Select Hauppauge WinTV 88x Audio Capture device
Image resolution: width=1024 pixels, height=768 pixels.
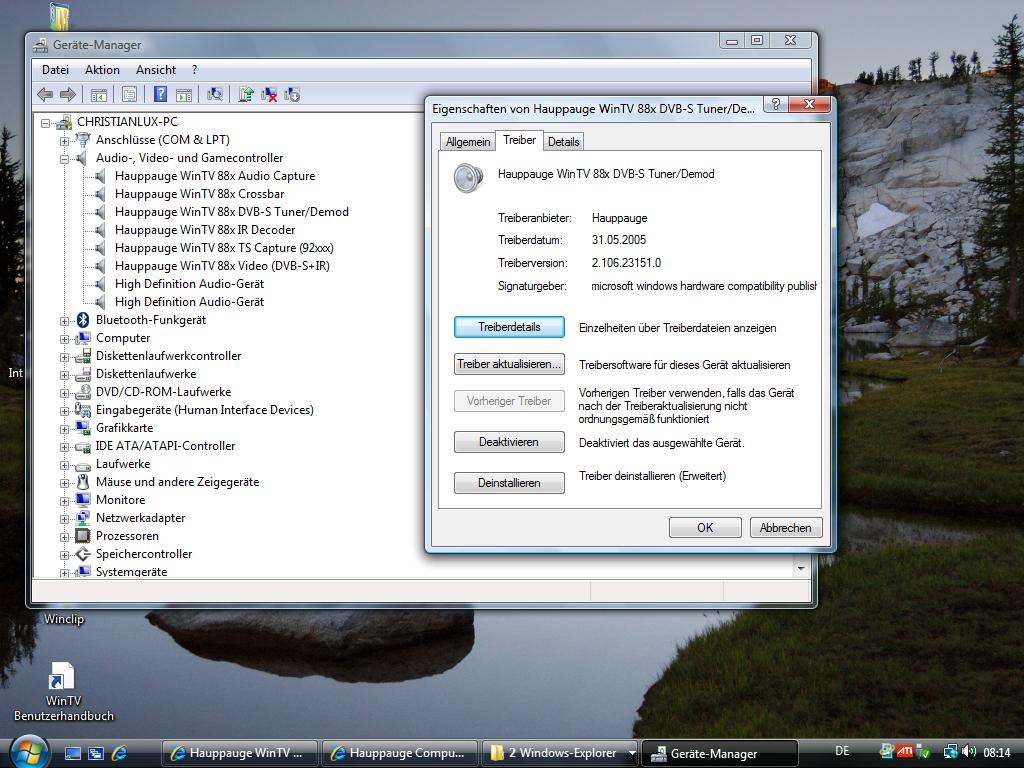[215, 176]
